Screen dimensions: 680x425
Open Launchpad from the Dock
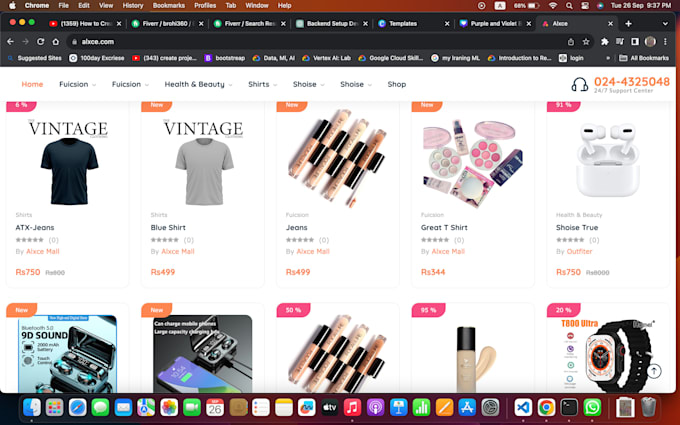[x=55, y=407]
